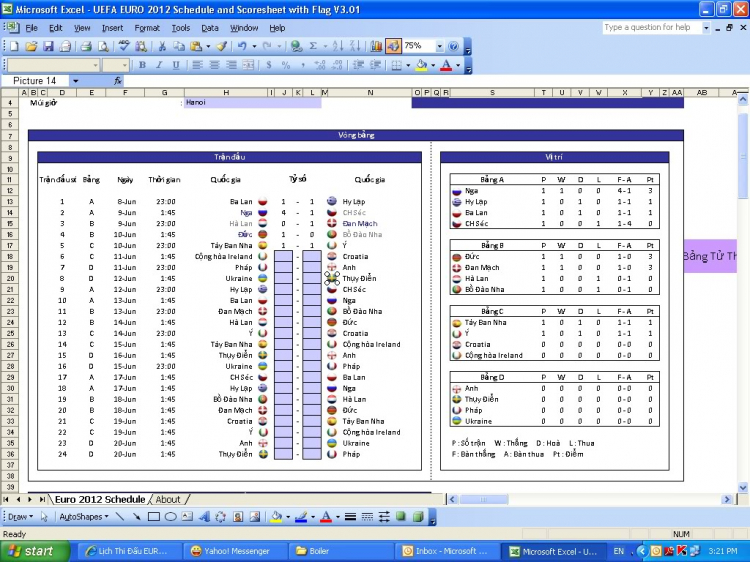
Task: Run the Spelling check tool
Action: 124,46
